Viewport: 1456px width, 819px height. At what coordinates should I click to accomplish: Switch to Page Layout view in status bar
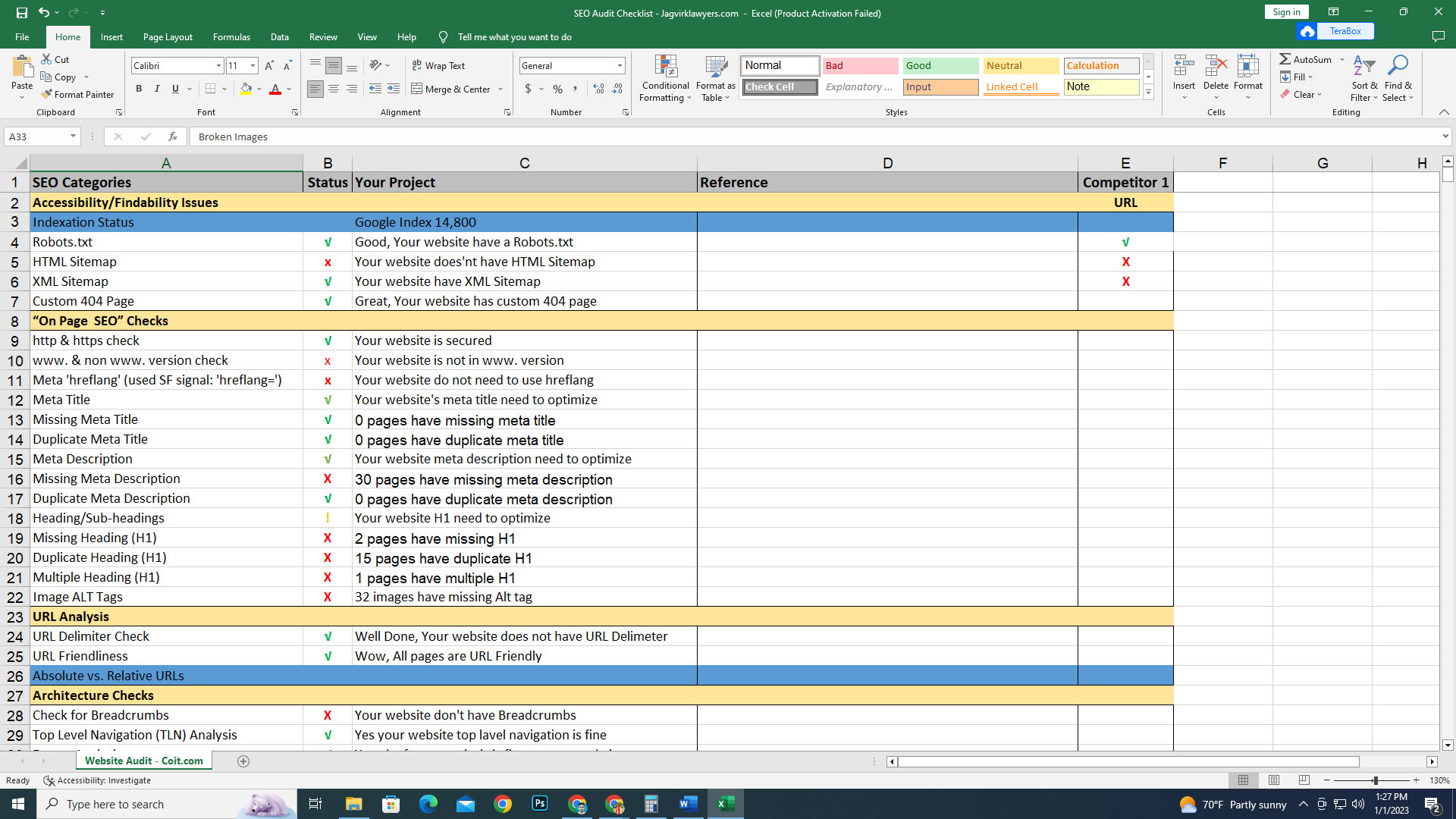pos(1274,780)
